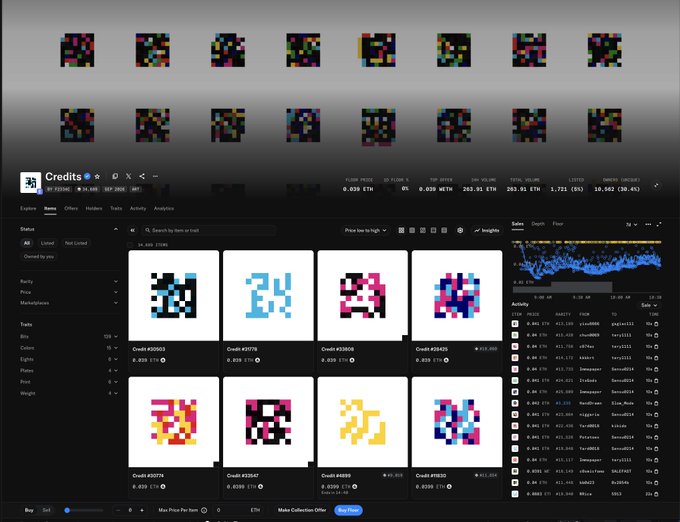Open the Price low to high sort dropdown
Screen dimensions: 680x522
[x=365, y=230]
